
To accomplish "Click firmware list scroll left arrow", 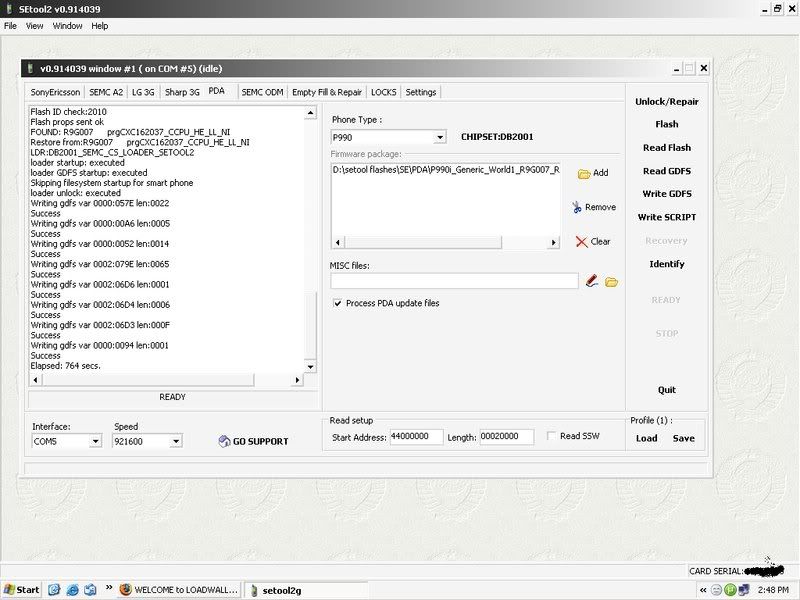I will point(337,242).
